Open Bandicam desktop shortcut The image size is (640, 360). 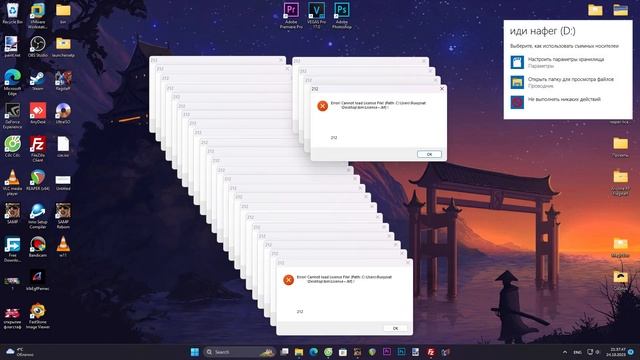click(x=38, y=247)
